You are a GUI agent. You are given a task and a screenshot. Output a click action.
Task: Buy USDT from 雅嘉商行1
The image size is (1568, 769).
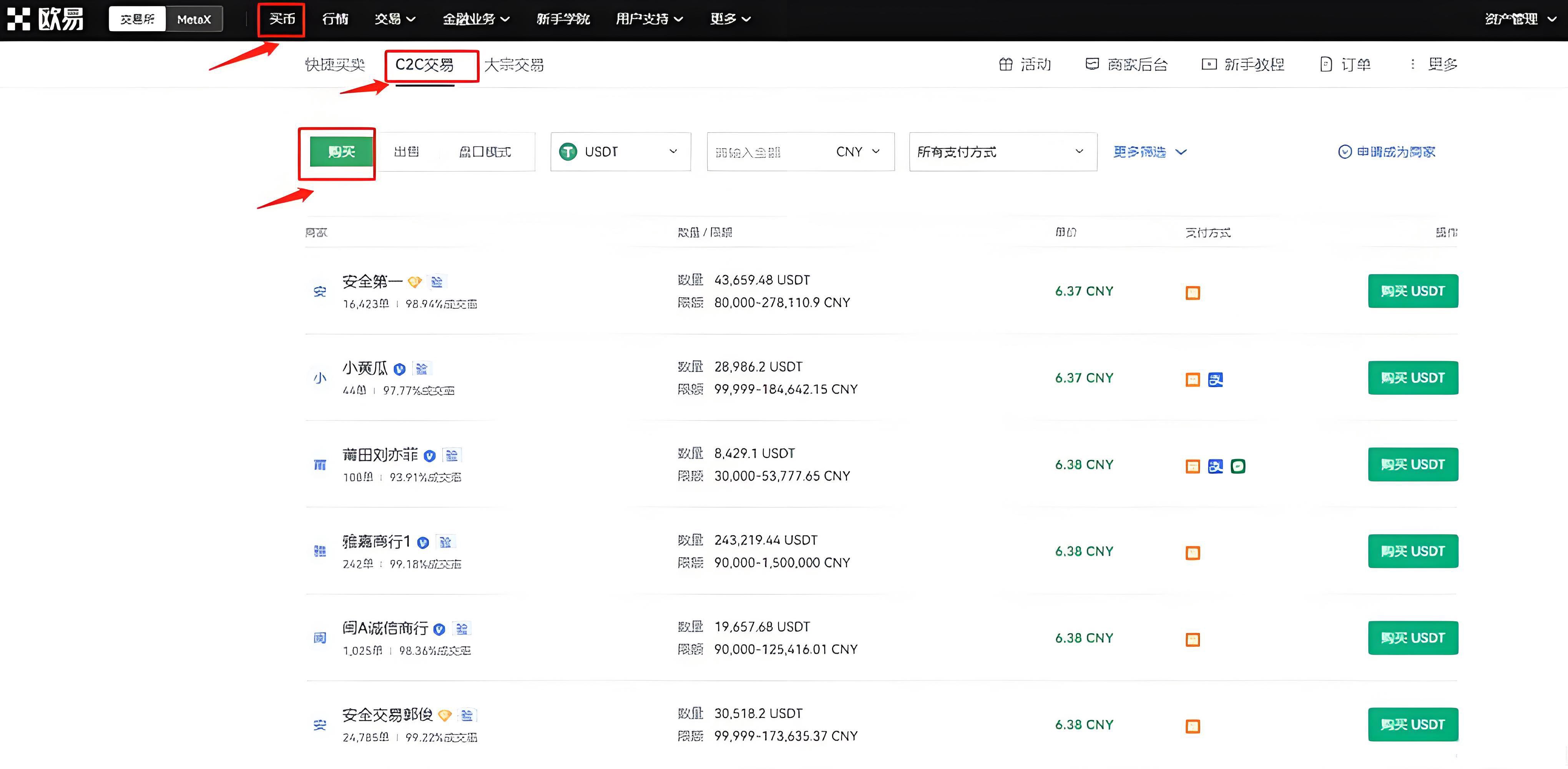coord(1413,551)
